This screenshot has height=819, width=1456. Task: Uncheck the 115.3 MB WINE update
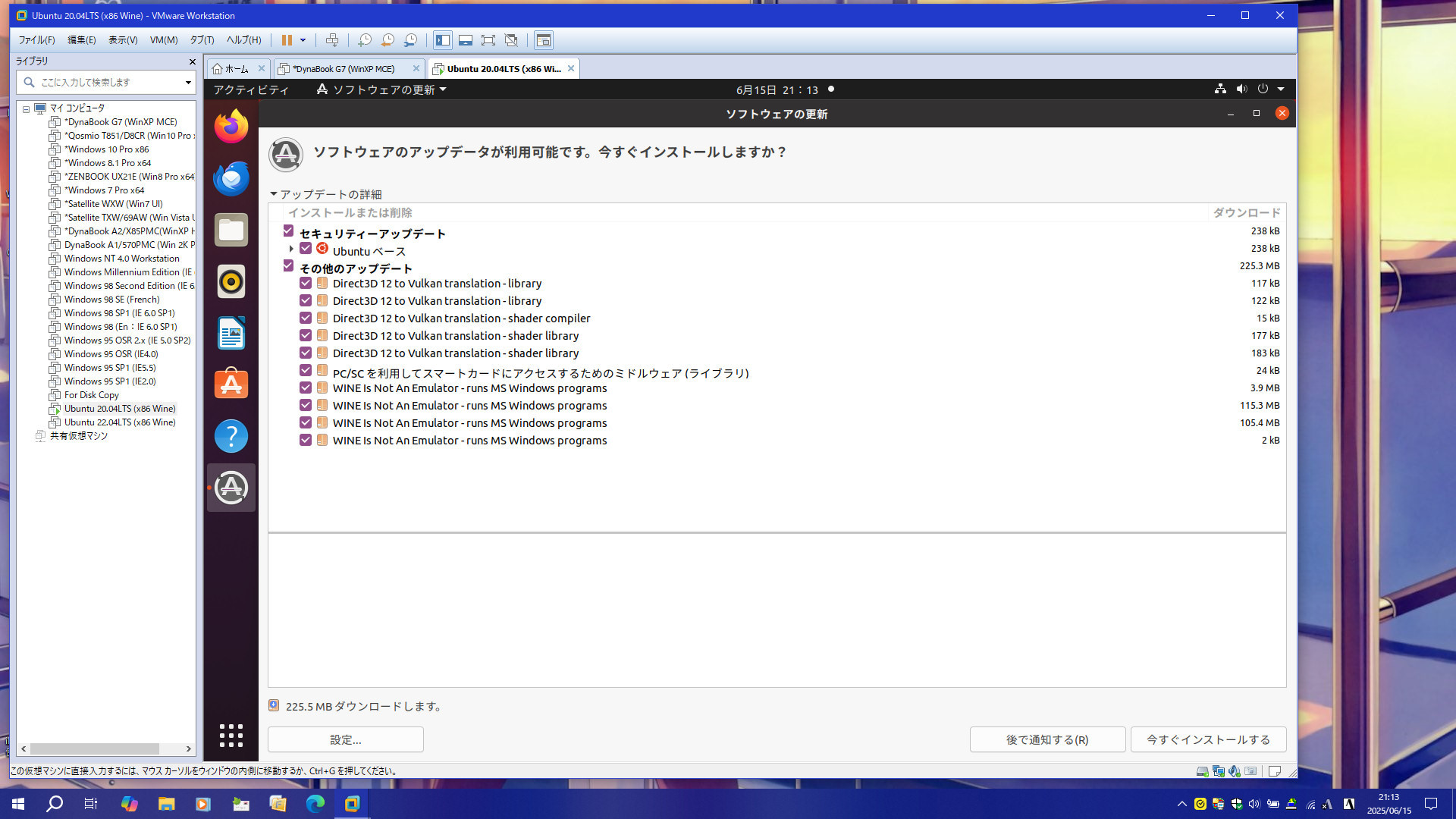tap(306, 406)
